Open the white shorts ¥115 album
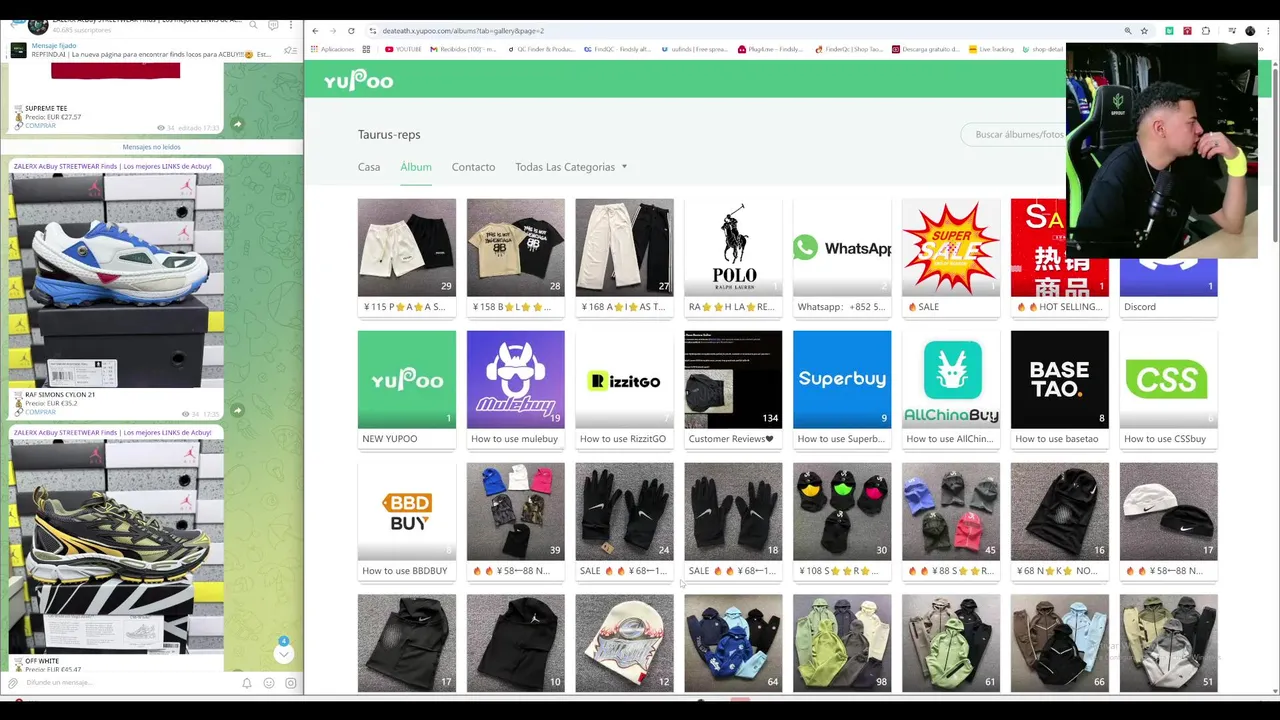1280x720 pixels. [407, 257]
